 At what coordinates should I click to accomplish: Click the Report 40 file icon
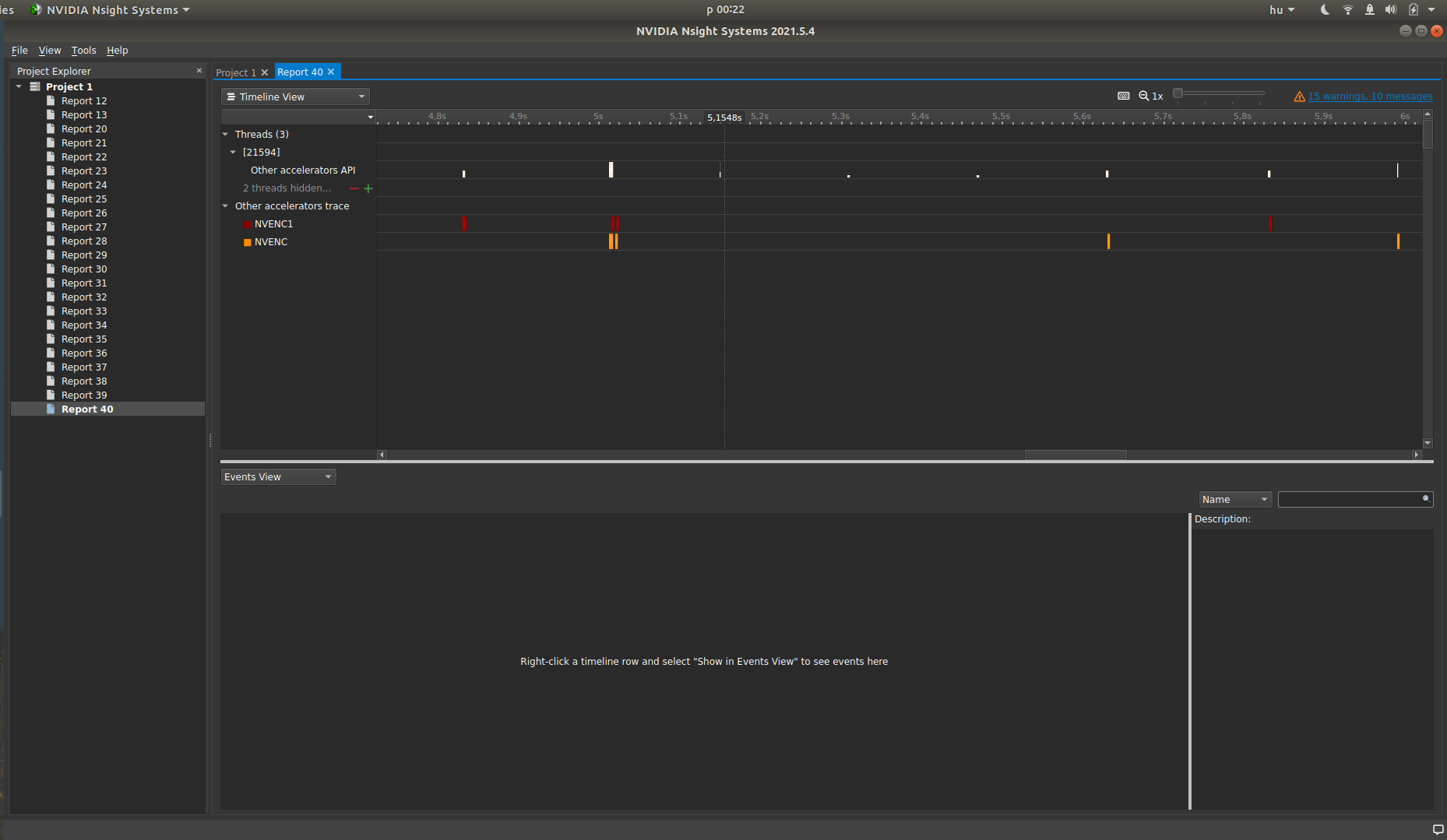coord(51,409)
